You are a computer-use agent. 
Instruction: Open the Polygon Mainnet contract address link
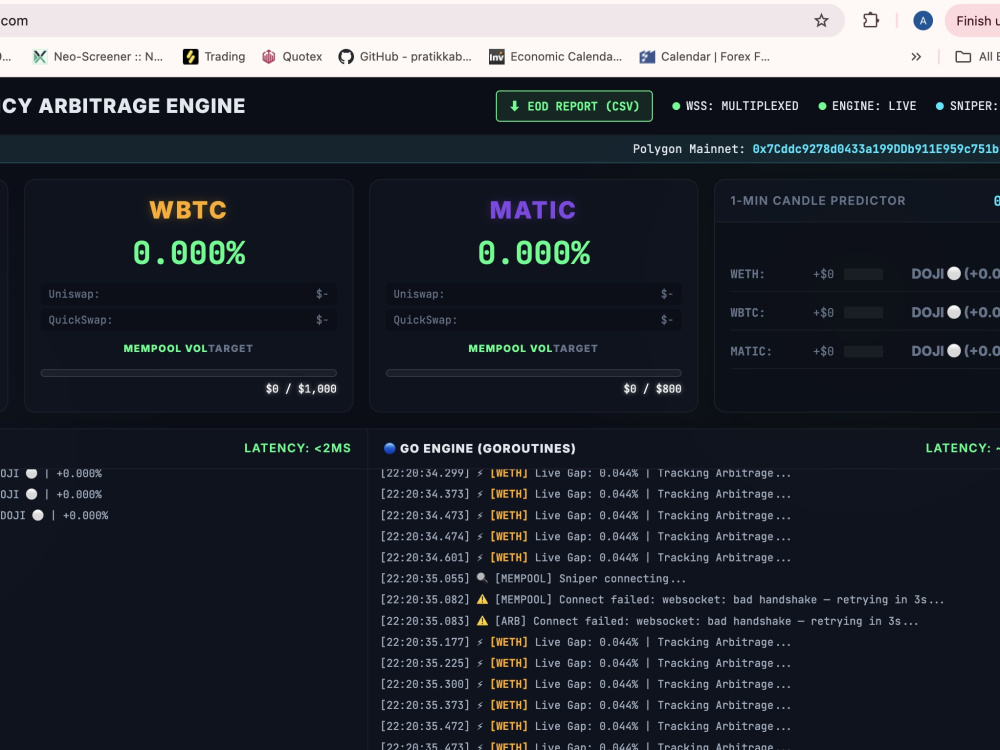tap(876, 149)
